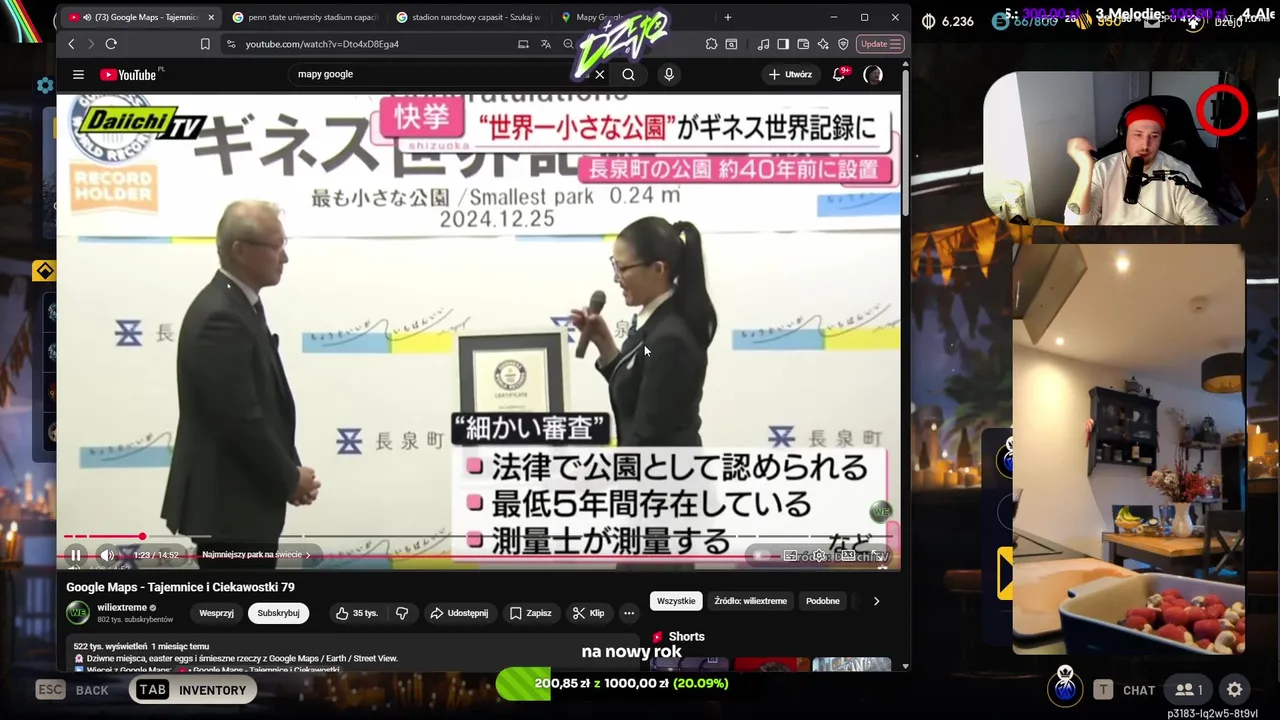
Task: Open the YouTube account avatar menu
Action: click(873, 74)
